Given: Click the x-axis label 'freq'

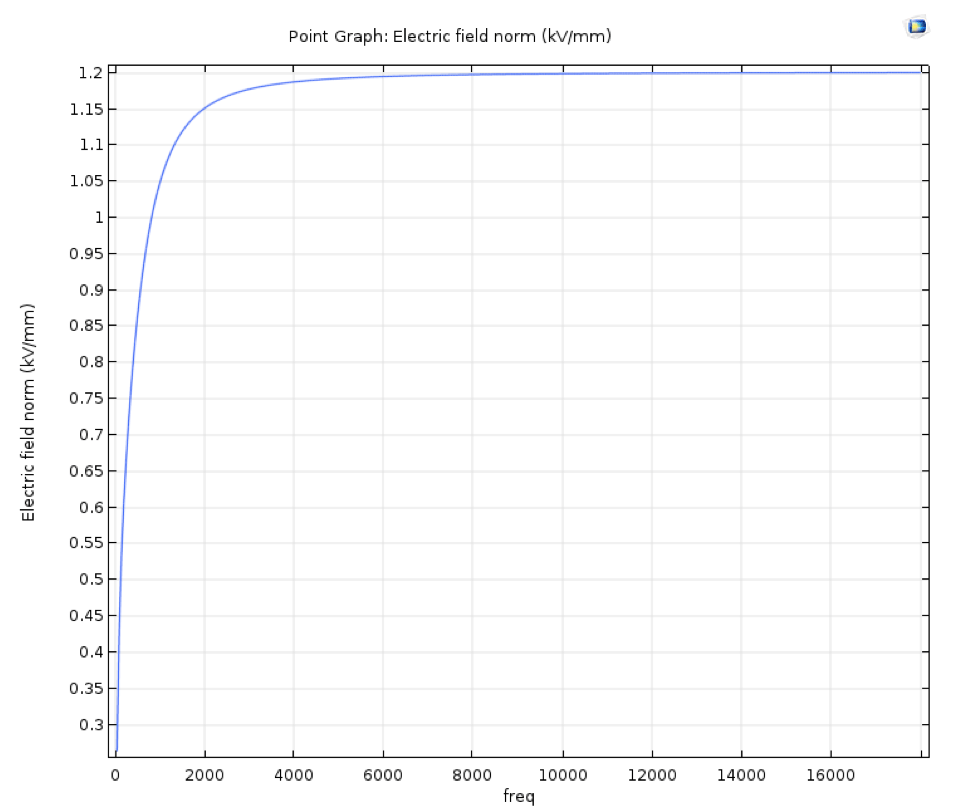Looking at the screenshot, I should click(518, 796).
